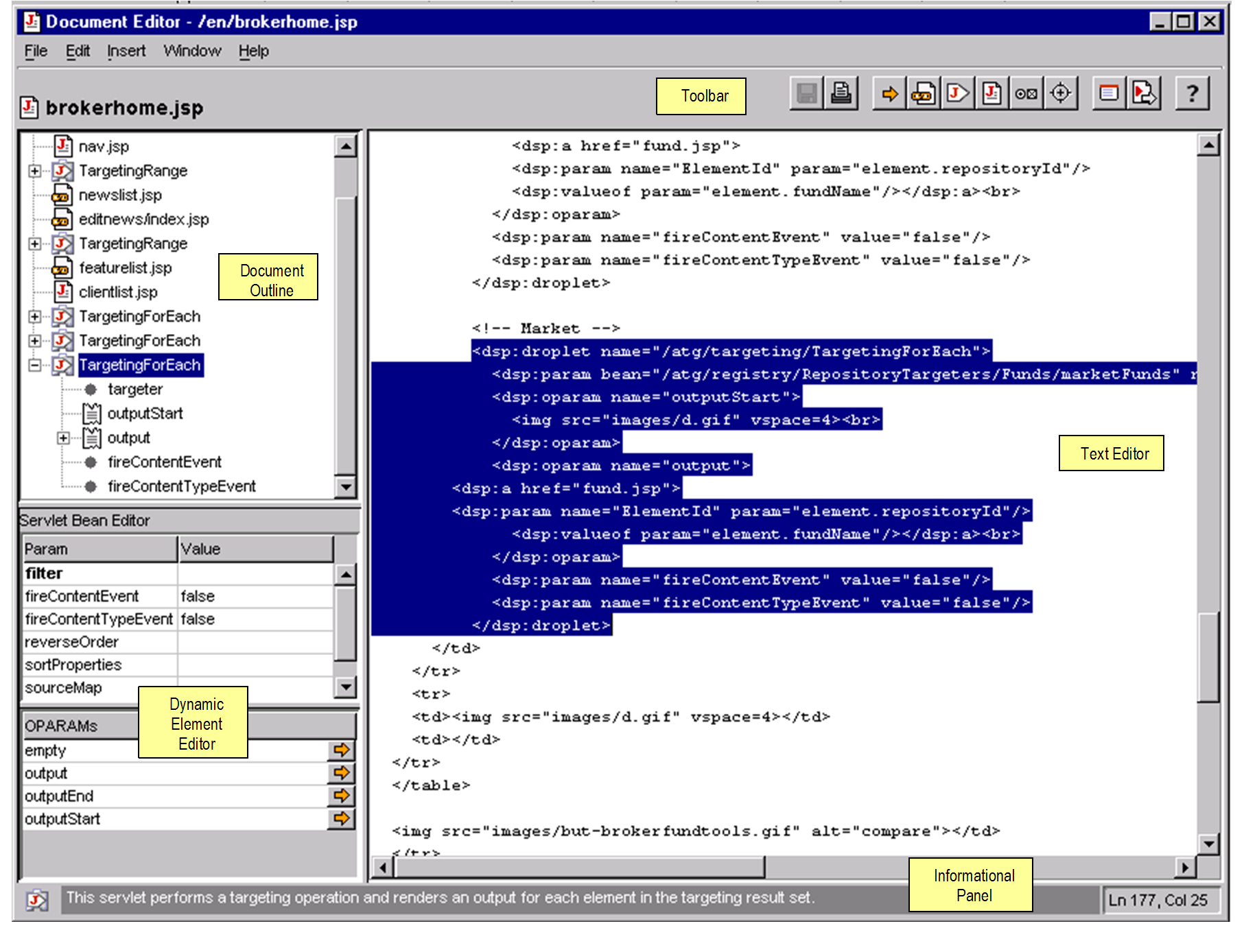Expand the output node in outline tree
Image resolution: width=1244 pixels, height=952 pixels.
pyautogui.click(x=63, y=438)
